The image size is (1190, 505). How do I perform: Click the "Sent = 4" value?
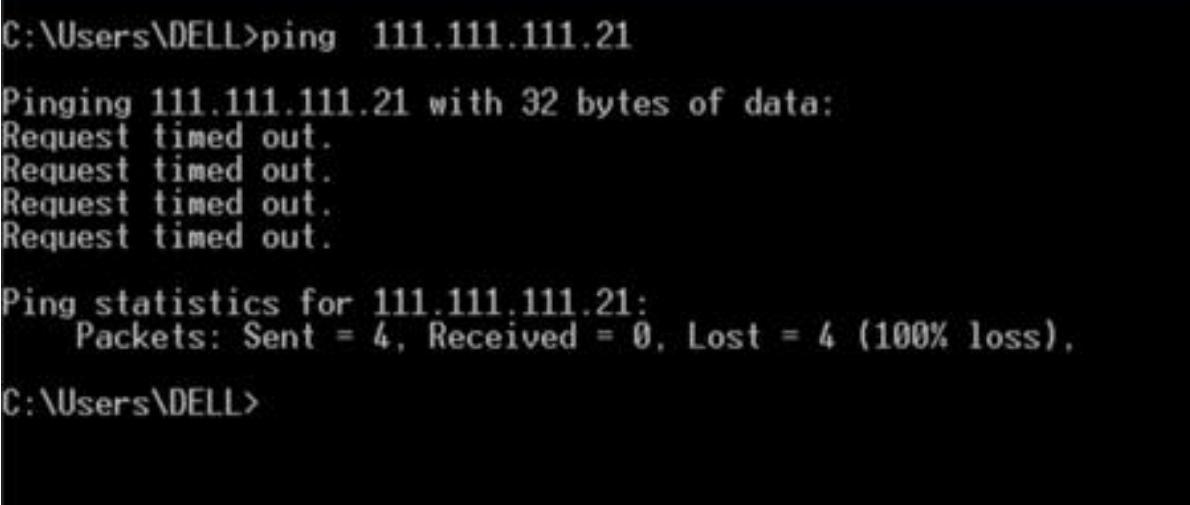[316, 337]
